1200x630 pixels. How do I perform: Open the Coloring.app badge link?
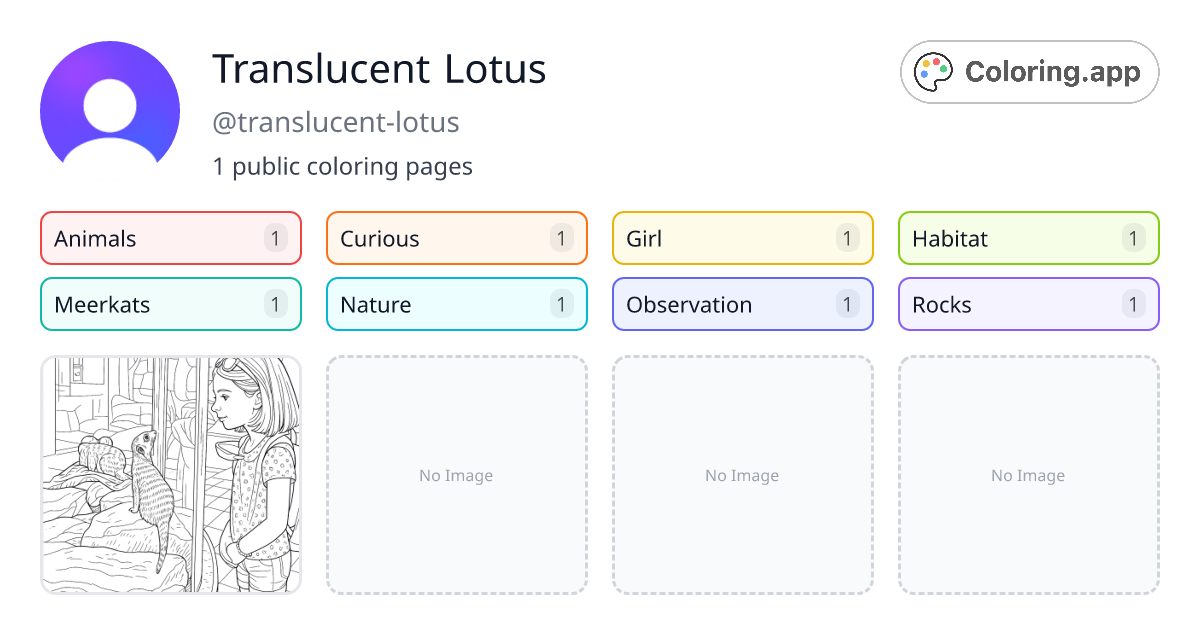pos(1029,71)
